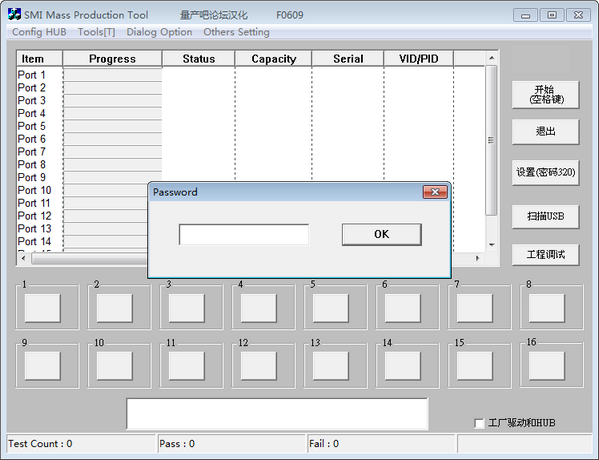This screenshot has width=599, height=460.
Task: Focus the Password text field
Action: click(x=244, y=234)
